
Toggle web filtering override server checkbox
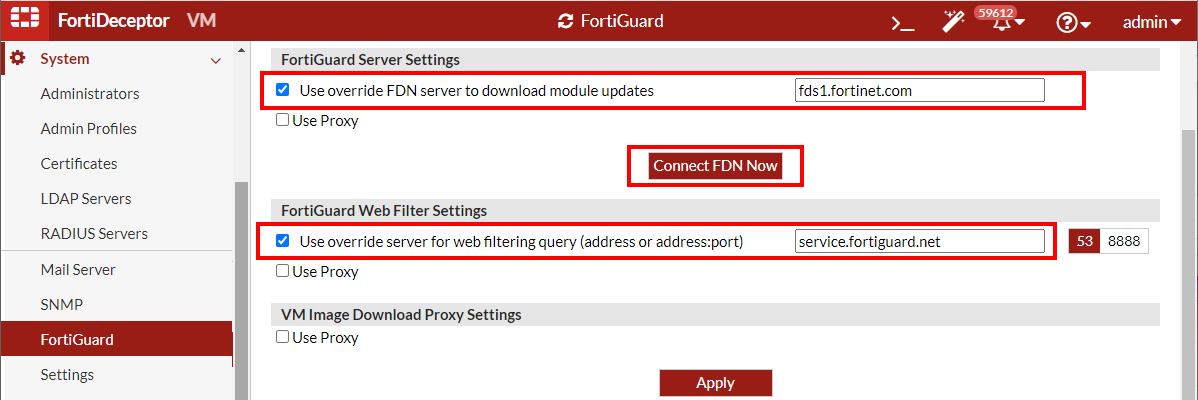pyautogui.click(x=283, y=241)
